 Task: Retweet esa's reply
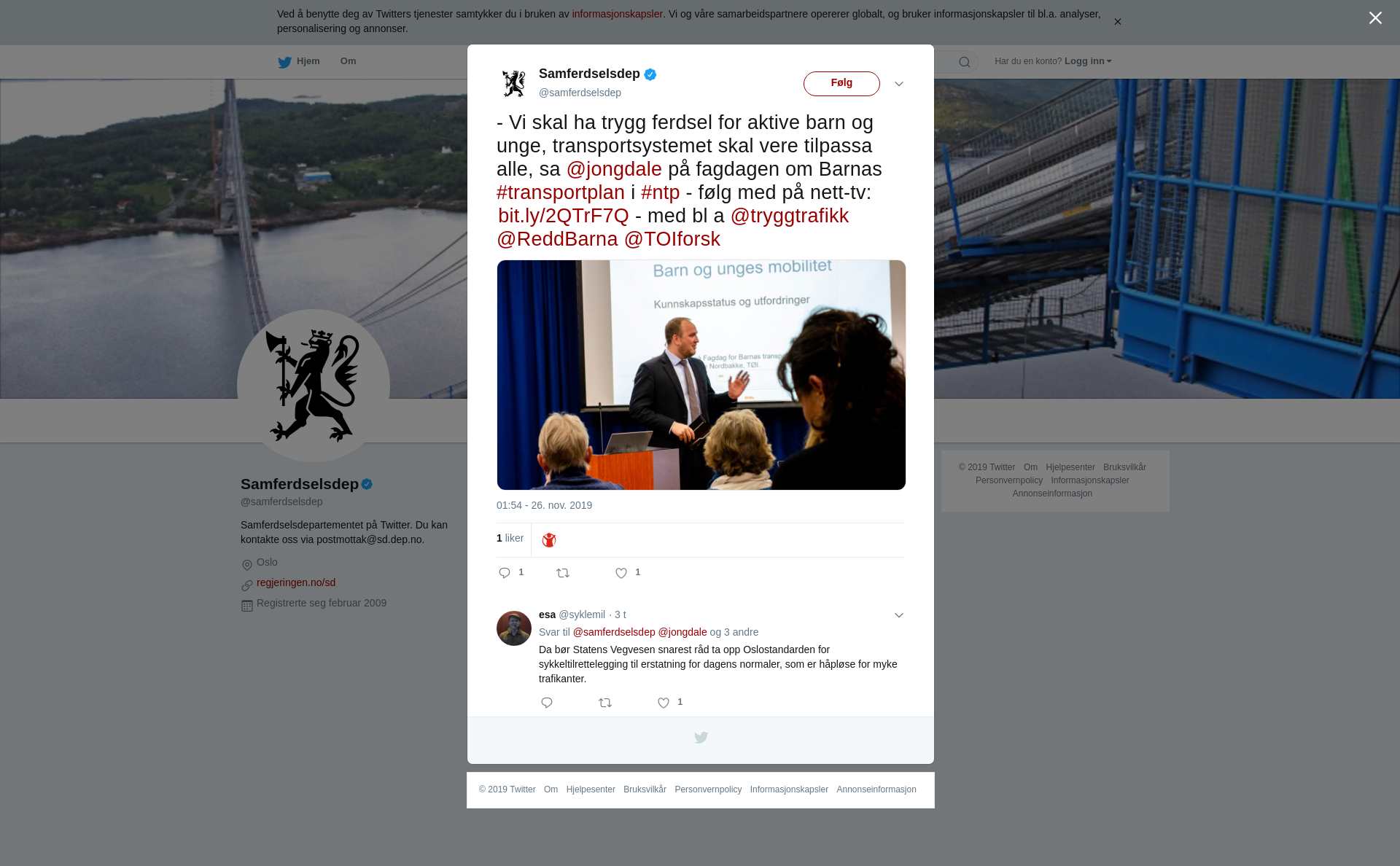tap(605, 703)
